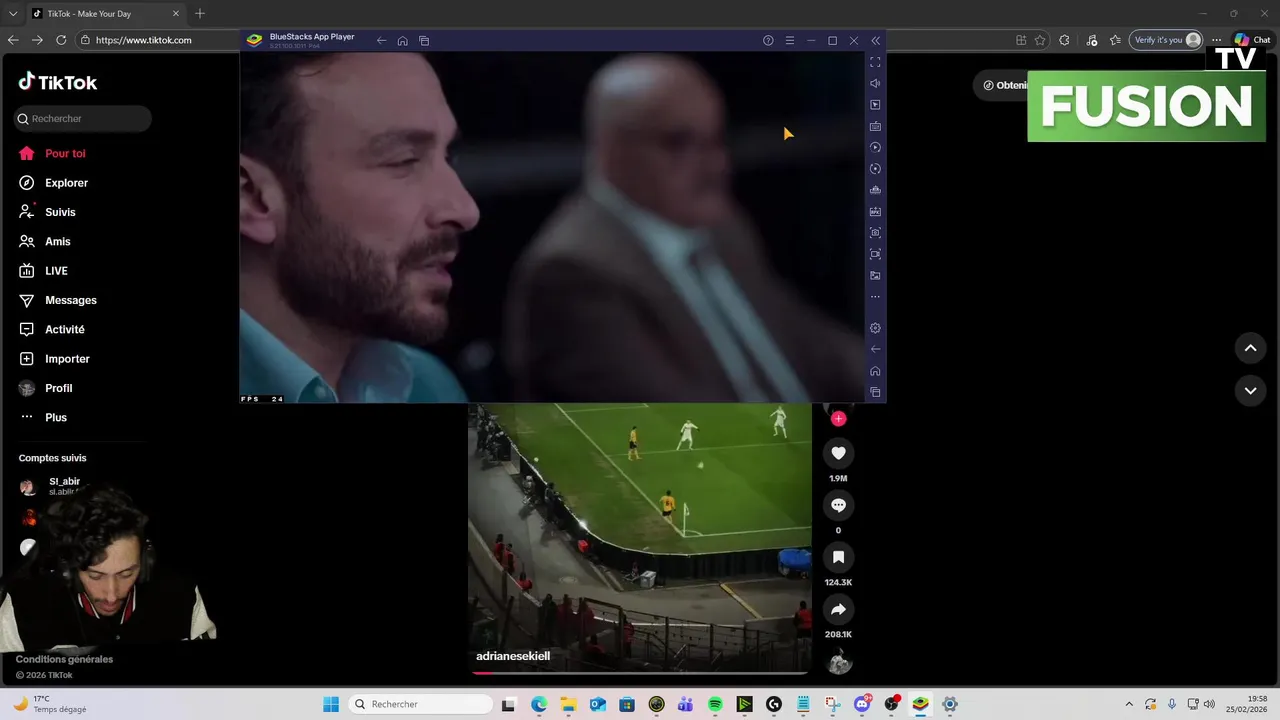Screen dimensions: 1280x720
Task: Open Windows Start menu
Action: point(331,704)
